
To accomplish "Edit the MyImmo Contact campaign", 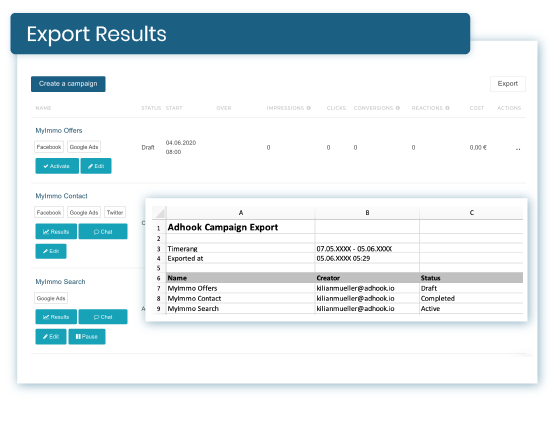I will tap(51, 251).
